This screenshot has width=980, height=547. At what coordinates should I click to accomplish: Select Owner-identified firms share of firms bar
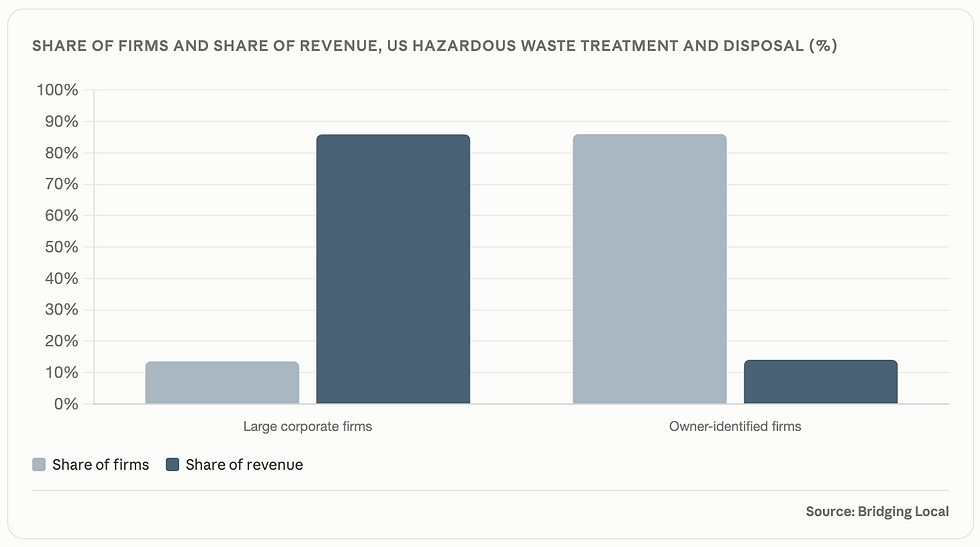[650, 269]
